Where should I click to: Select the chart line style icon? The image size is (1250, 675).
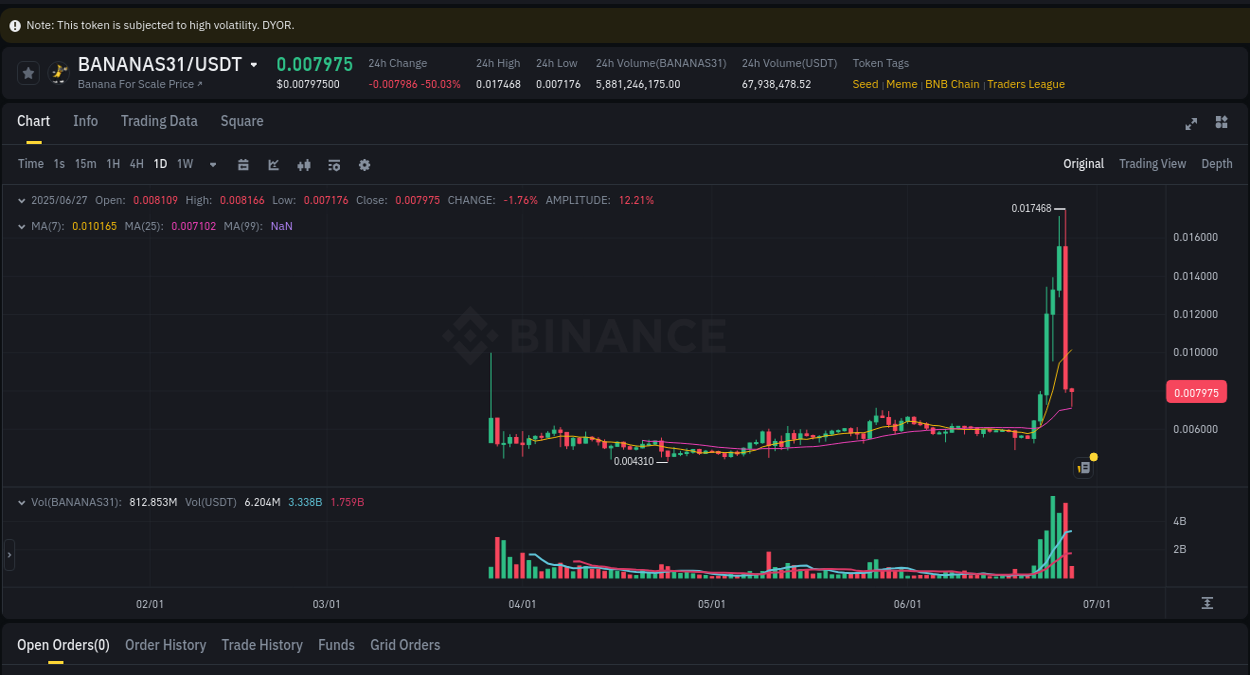(273, 164)
